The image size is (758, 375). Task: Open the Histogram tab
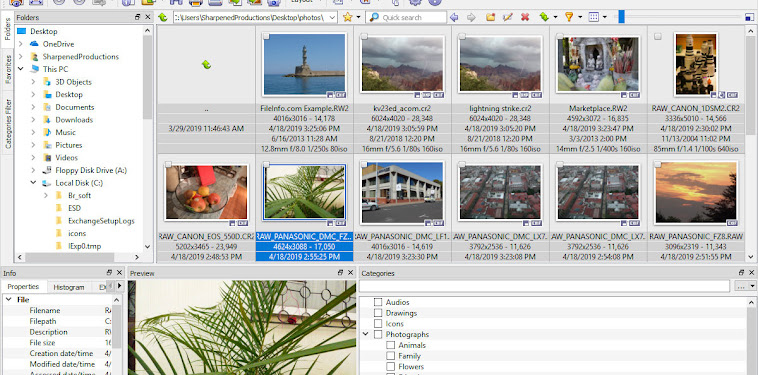[69, 287]
